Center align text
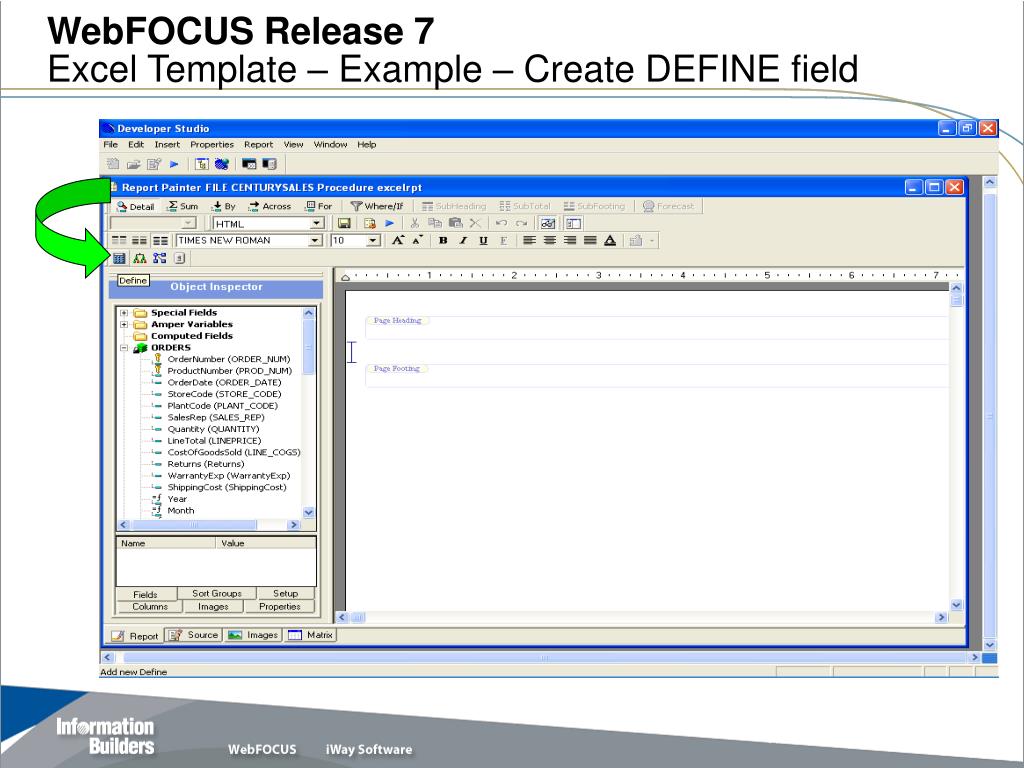 tap(550, 240)
